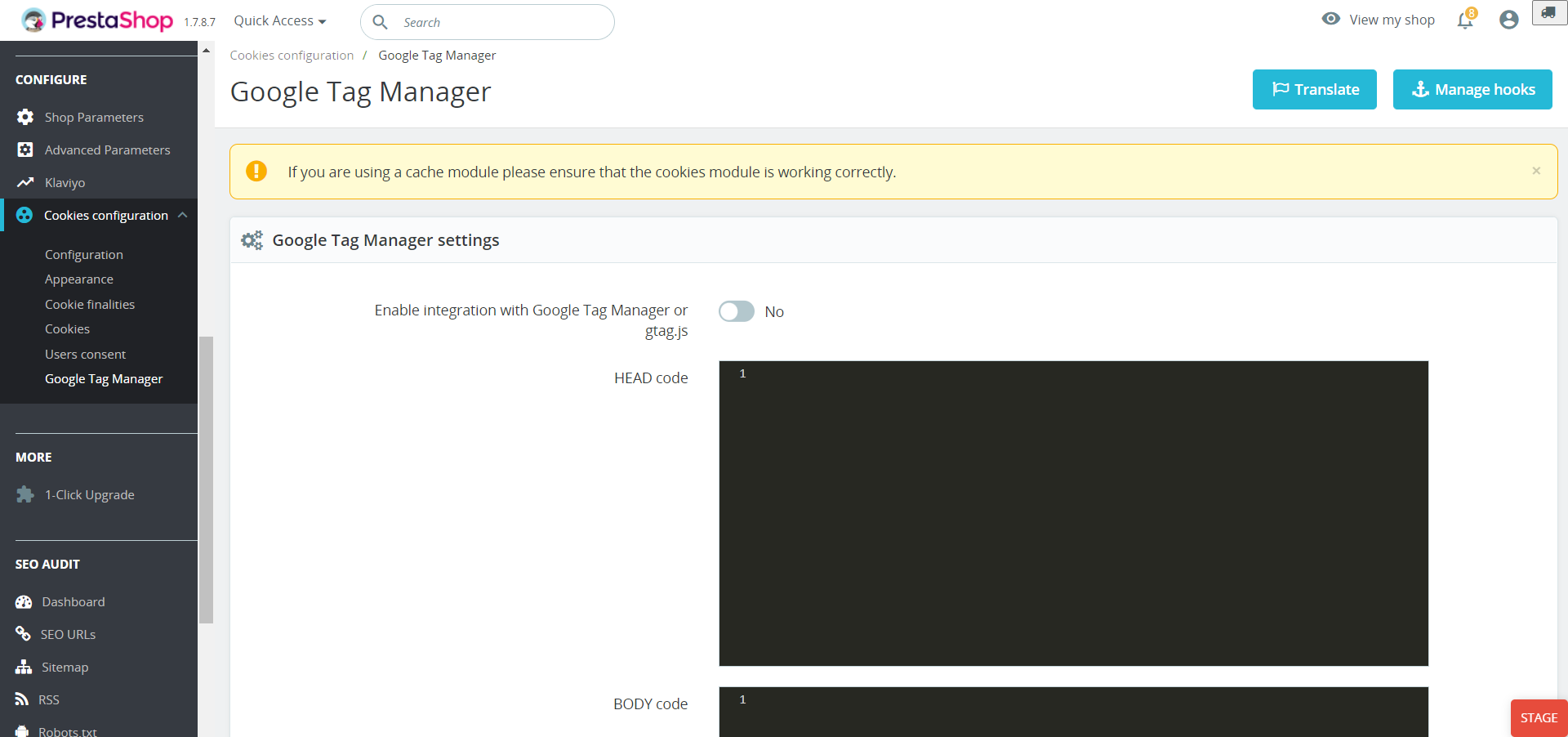The width and height of the screenshot is (1568, 737).
Task: Click the search magnifier icon
Action: coord(380,22)
